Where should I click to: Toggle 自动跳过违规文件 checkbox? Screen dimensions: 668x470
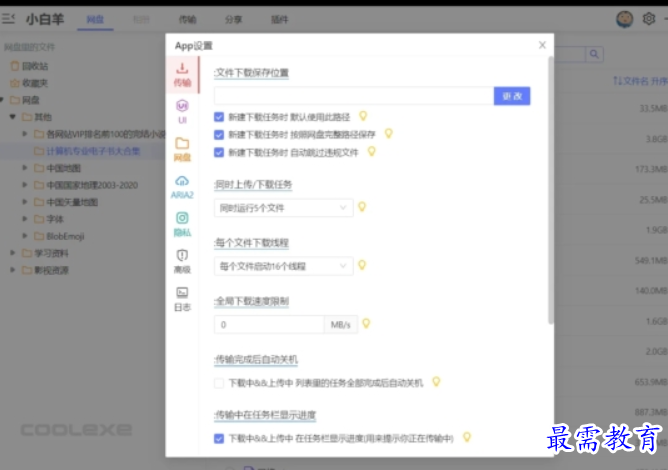pyautogui.click(x=219, y=153)
